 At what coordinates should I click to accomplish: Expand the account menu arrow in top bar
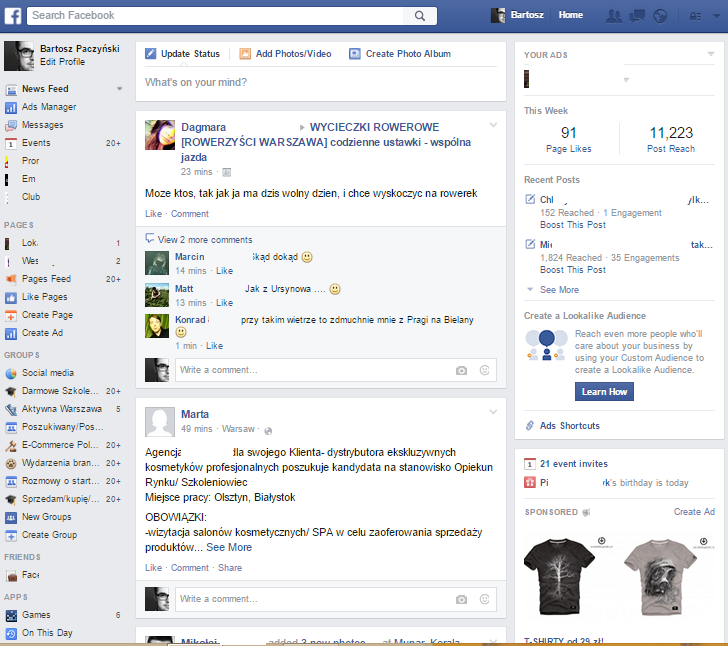(x=716, y=16)
